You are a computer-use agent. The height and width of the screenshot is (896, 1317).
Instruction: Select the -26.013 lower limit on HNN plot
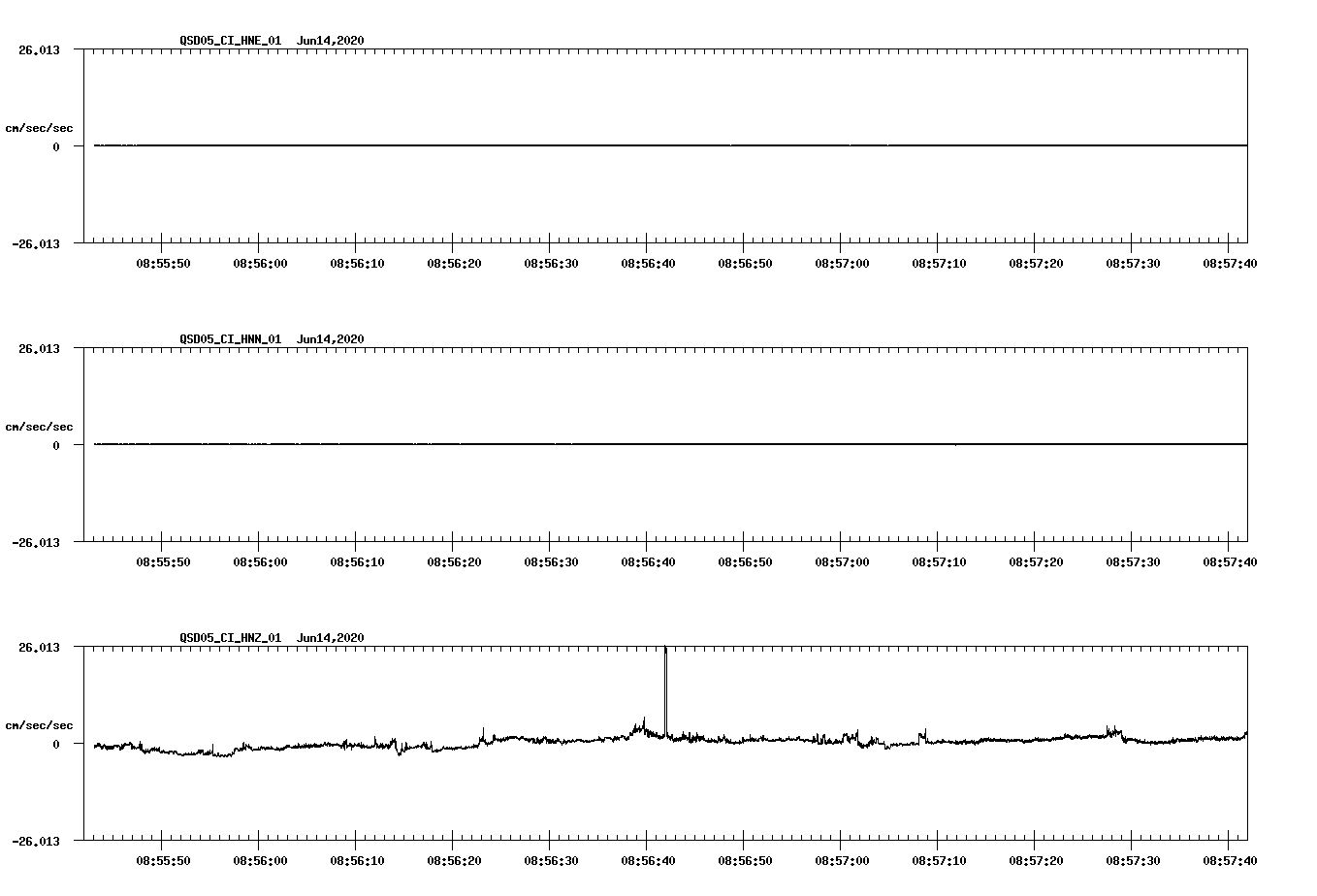tap(36, 543)
